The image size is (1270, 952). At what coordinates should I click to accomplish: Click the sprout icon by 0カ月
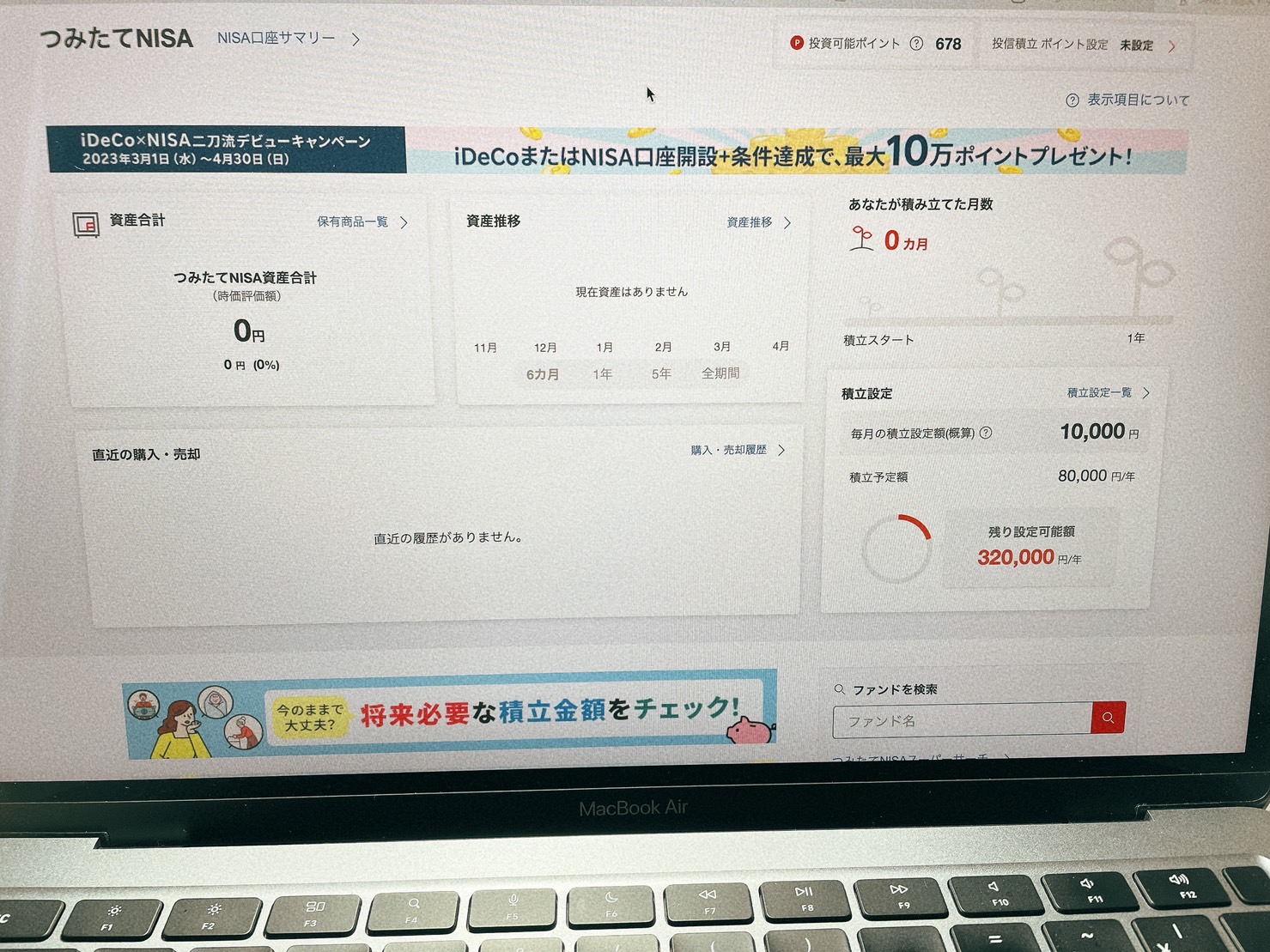(x=861, y=238)
